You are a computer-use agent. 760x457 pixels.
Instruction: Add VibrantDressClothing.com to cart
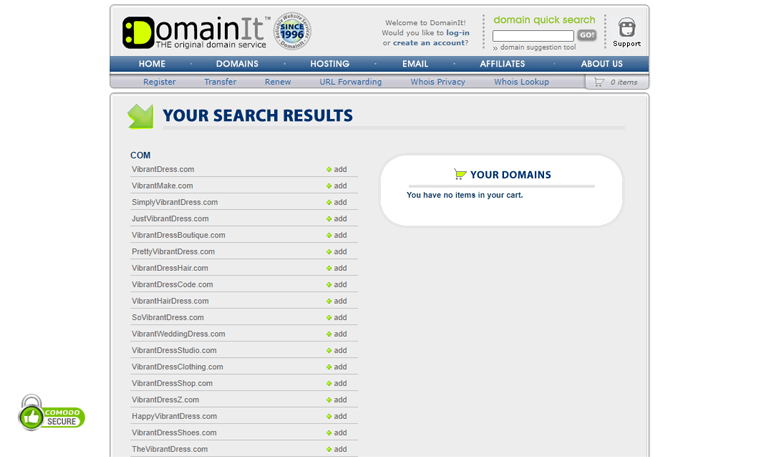336,367
